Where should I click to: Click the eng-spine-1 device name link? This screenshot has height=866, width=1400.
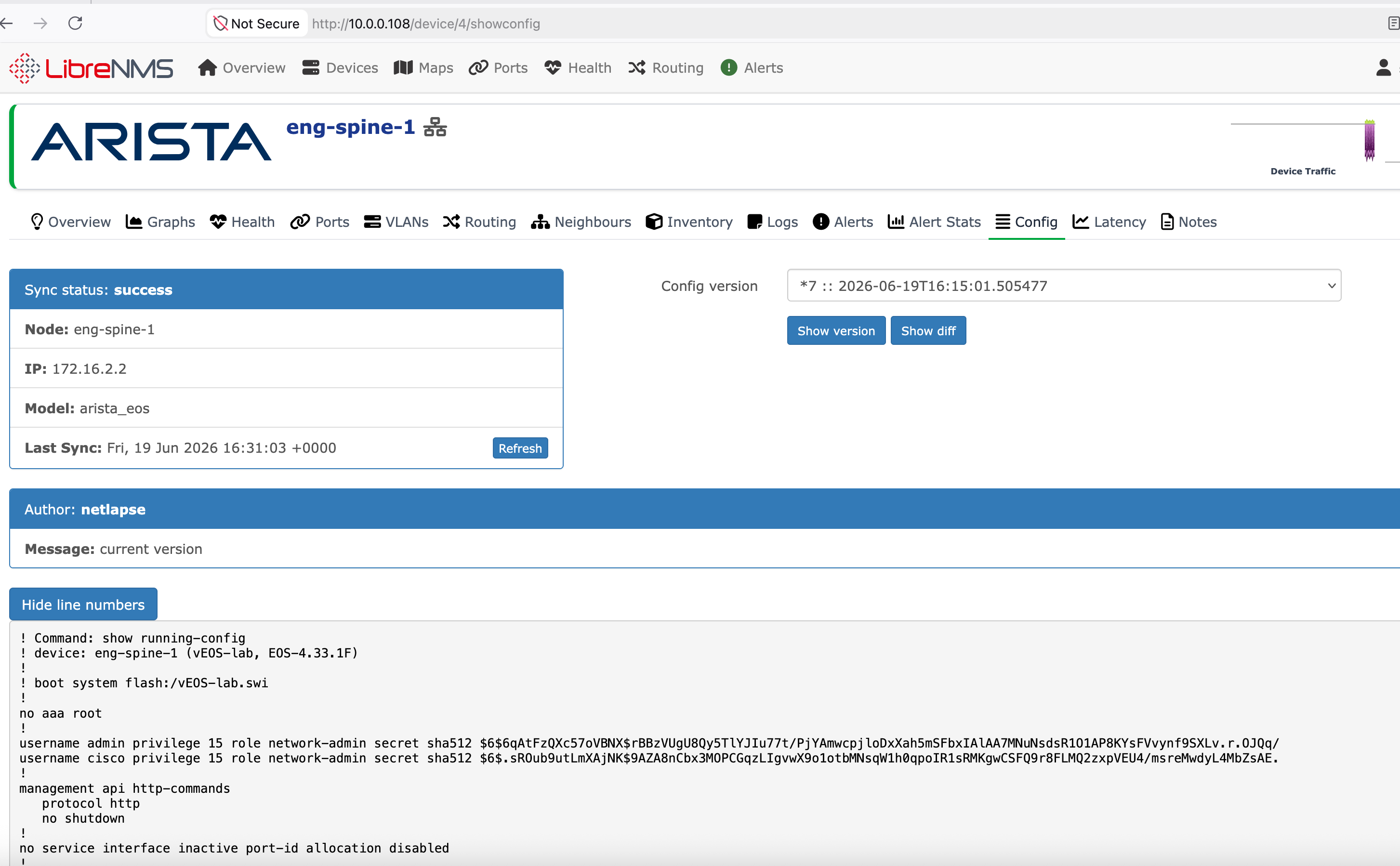[x=351, y=127]
